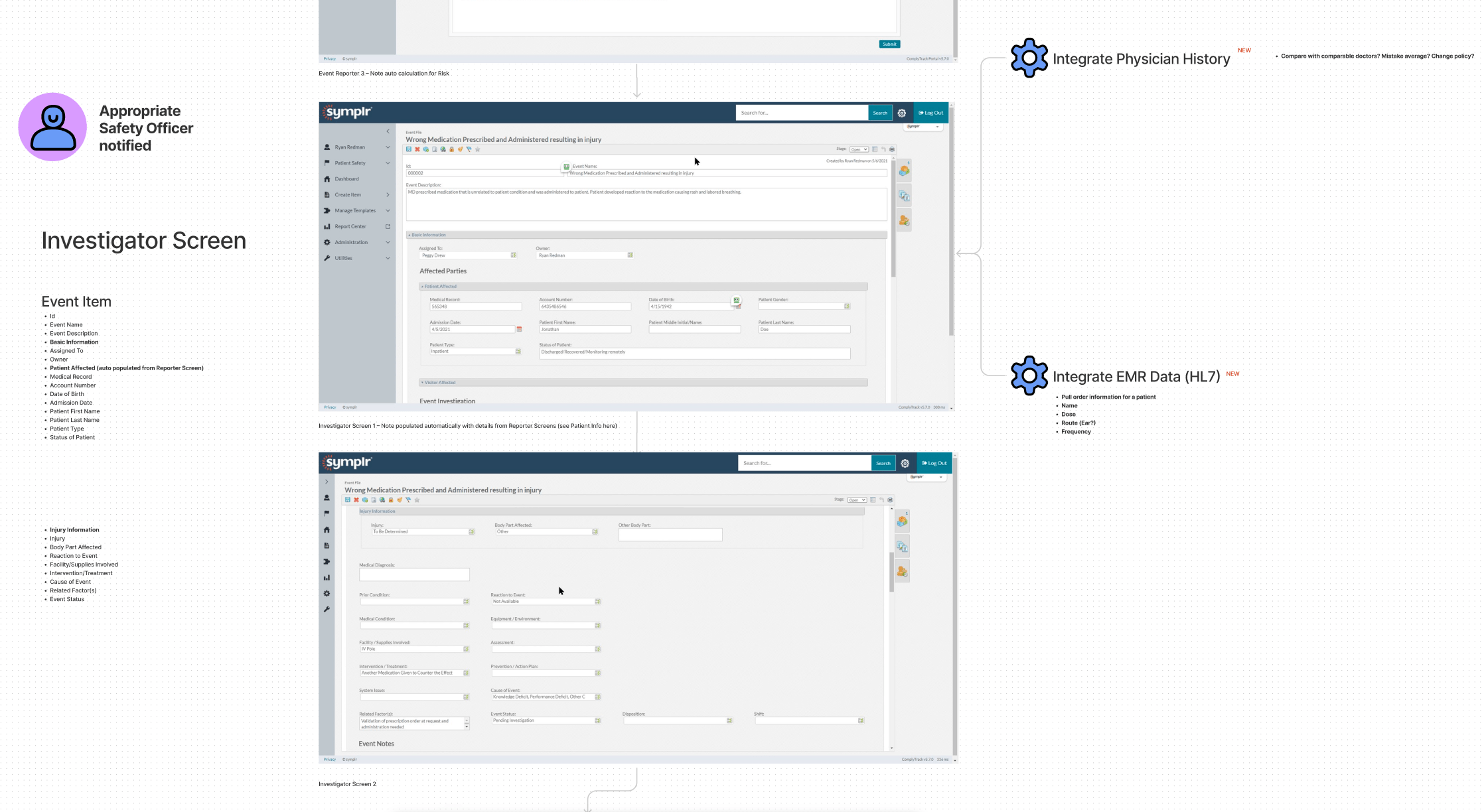The width and height of the screenshot is (1484, 812).
Task: Open Report Center from the sidebar
Action: tap(350, 226)
